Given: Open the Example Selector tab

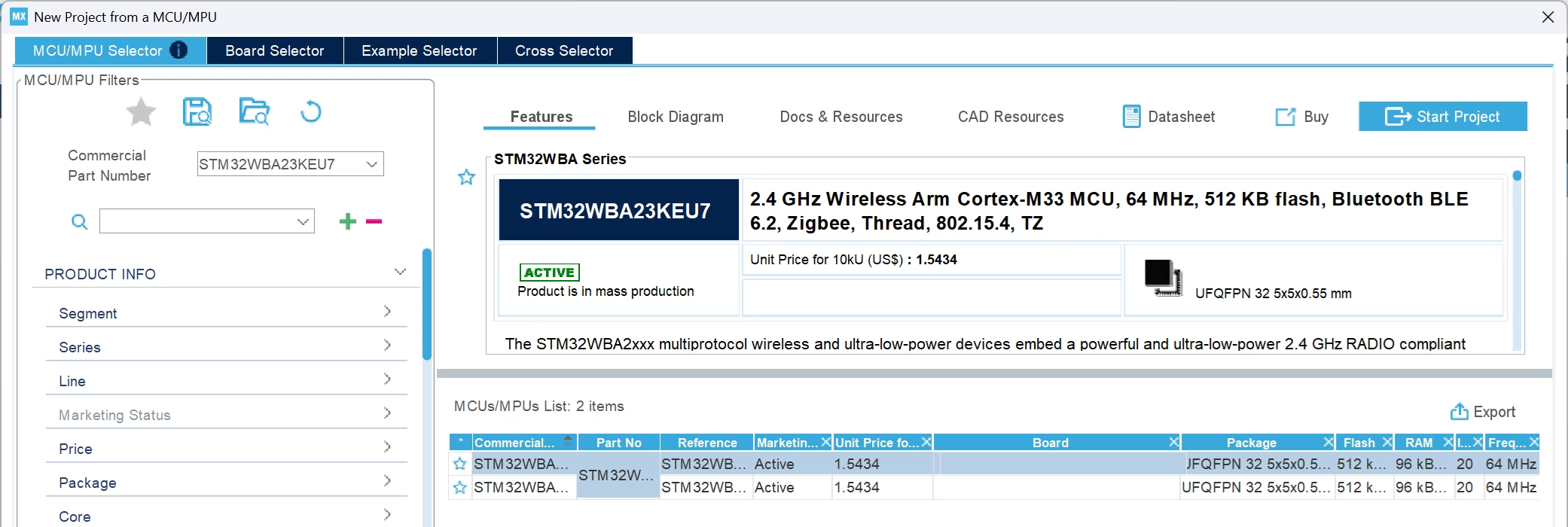Looking at the screenshot, I should pyautogui.click(x=419, y=50).
